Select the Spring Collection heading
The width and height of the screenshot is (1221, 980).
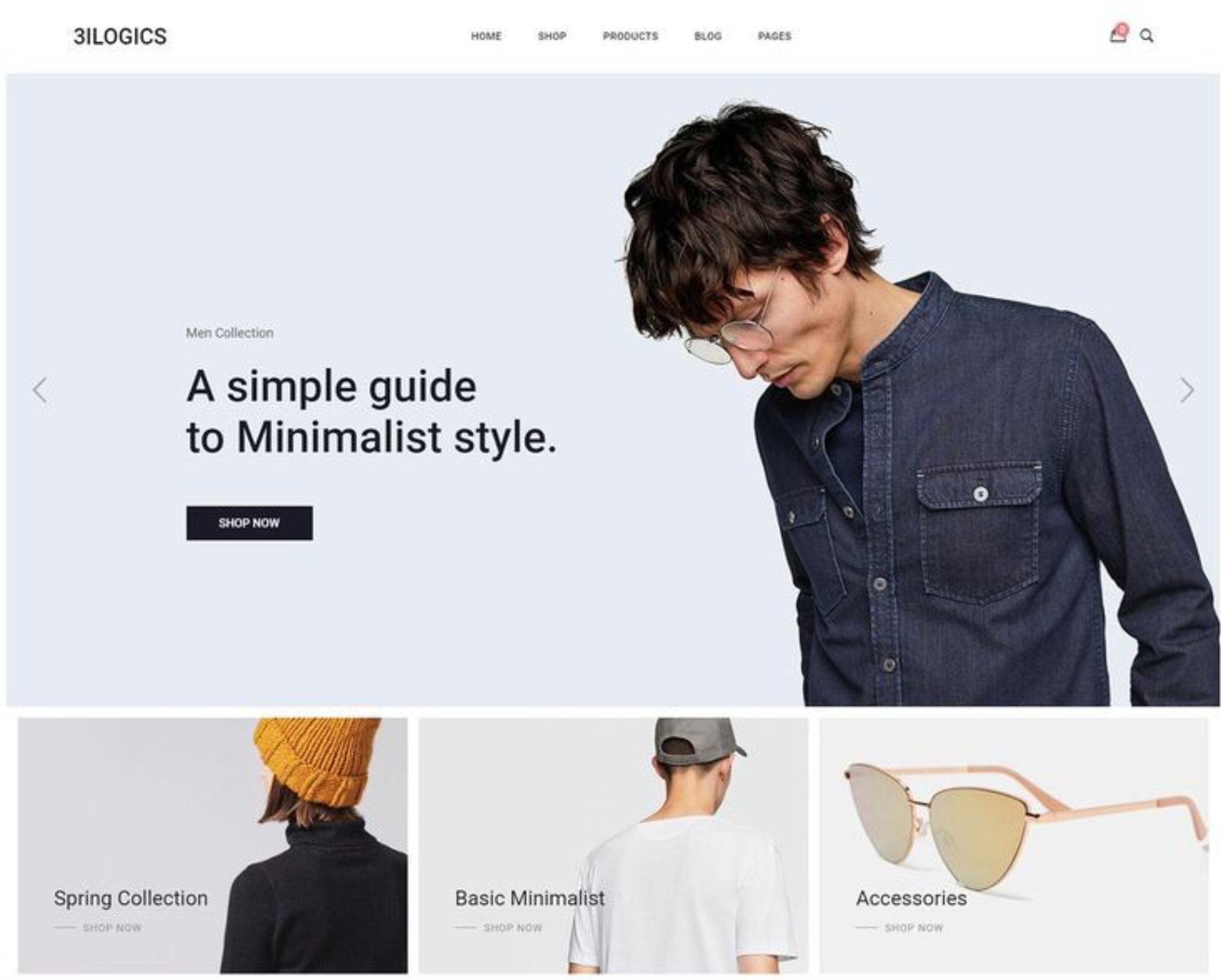click(x=130, y=898)
